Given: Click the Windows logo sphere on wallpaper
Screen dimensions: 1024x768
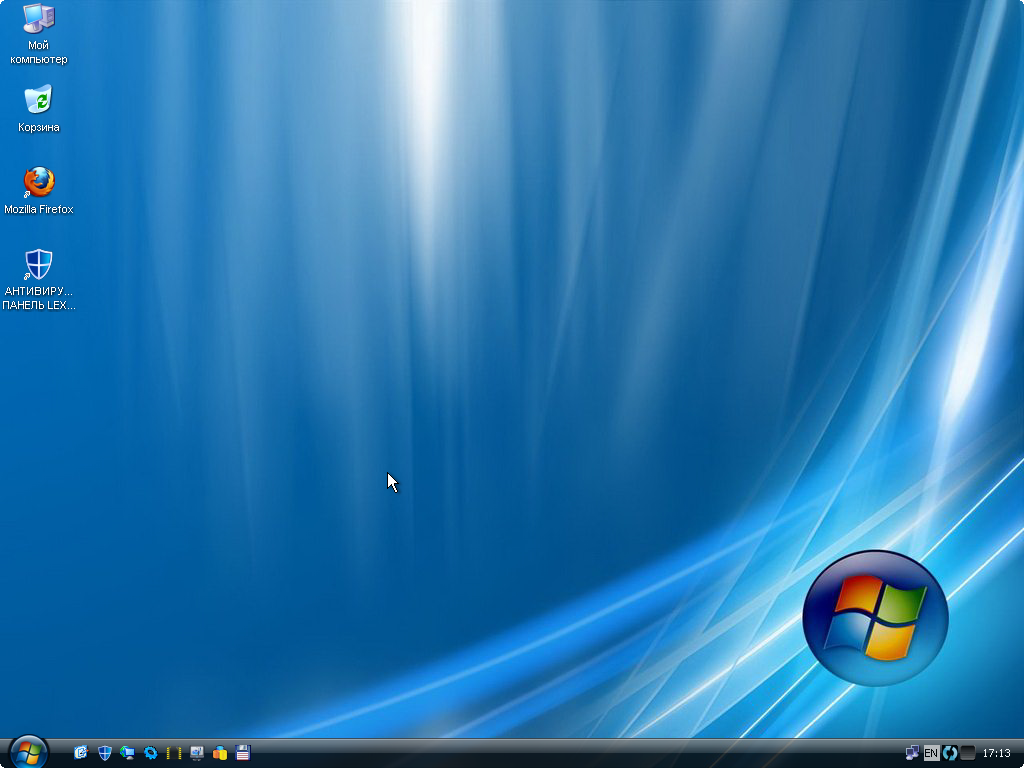Looking at the screenshot, I should click(x=875, y=617).
